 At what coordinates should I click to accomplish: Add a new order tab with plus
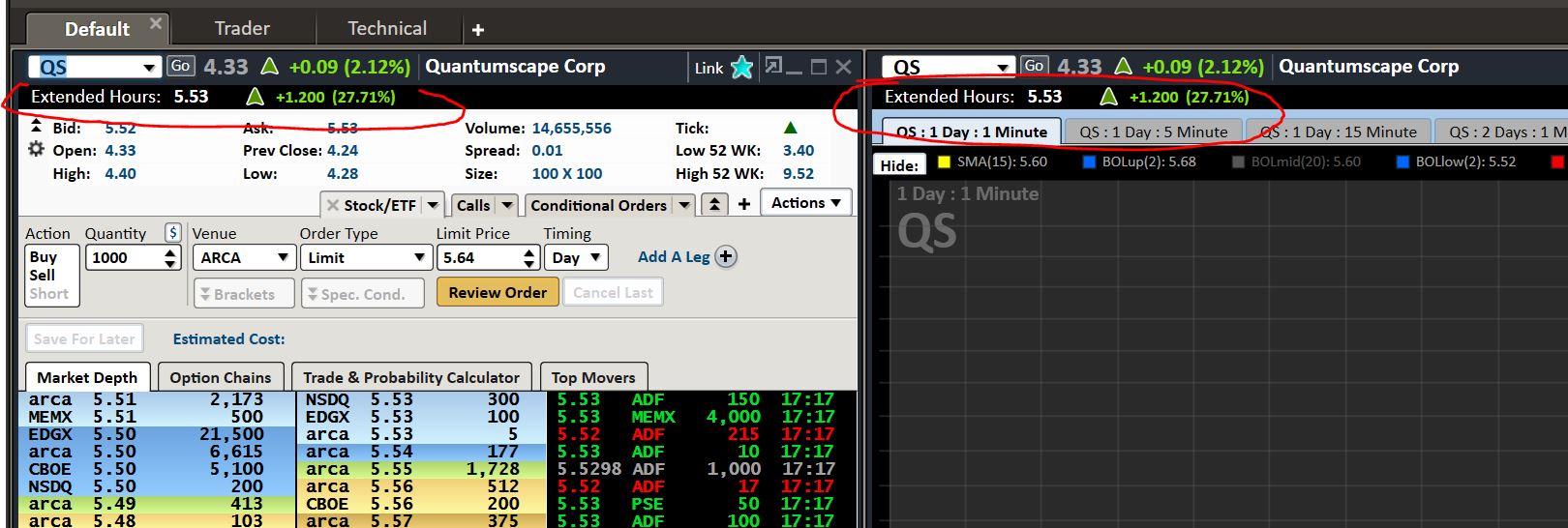click(x=744, y=204)
